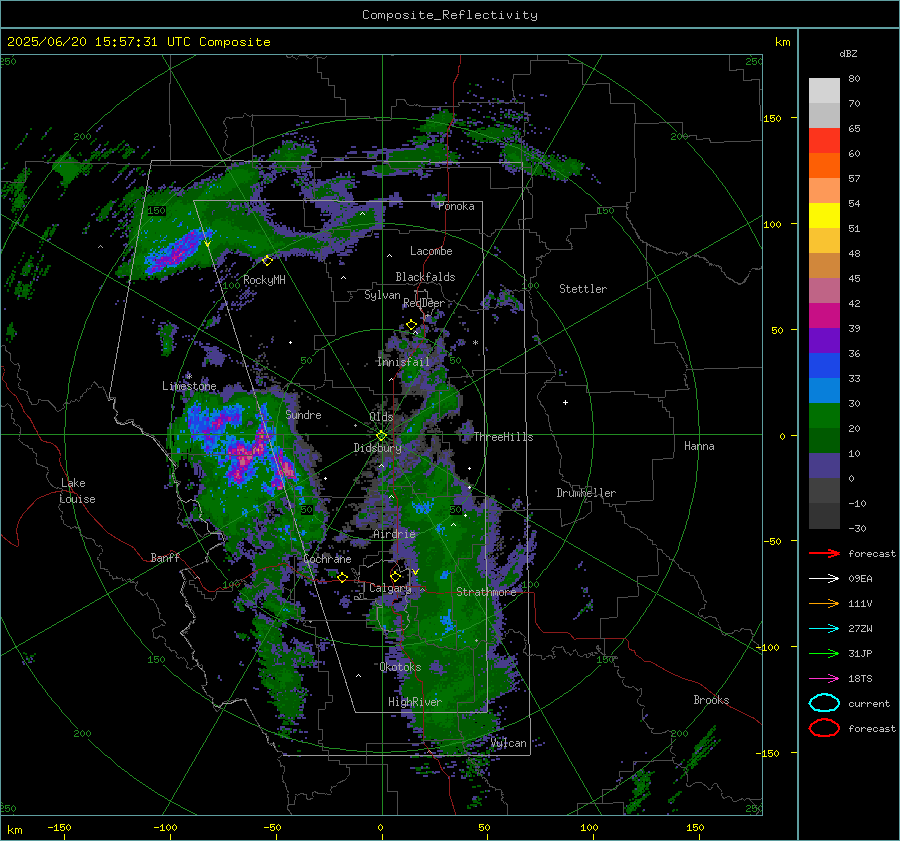
Task: Click the Cochrane city label
Action: (327, 559)
